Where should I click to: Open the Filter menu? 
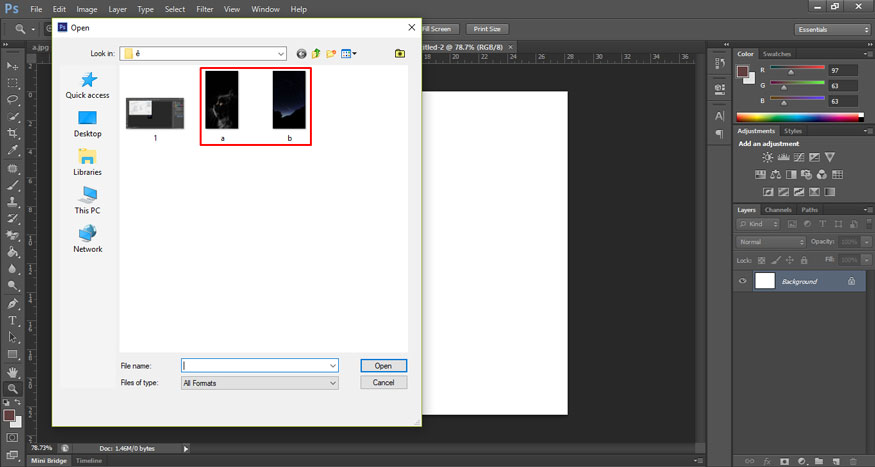205,9
